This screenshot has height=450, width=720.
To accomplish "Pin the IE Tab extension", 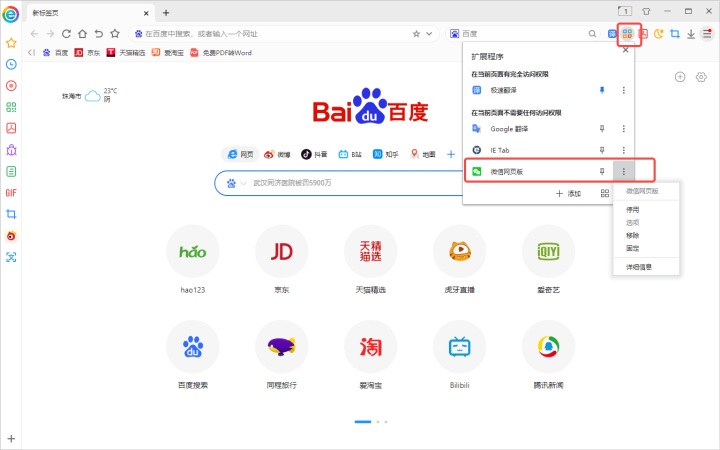I will pyautogui.click(x=602, y=150).
